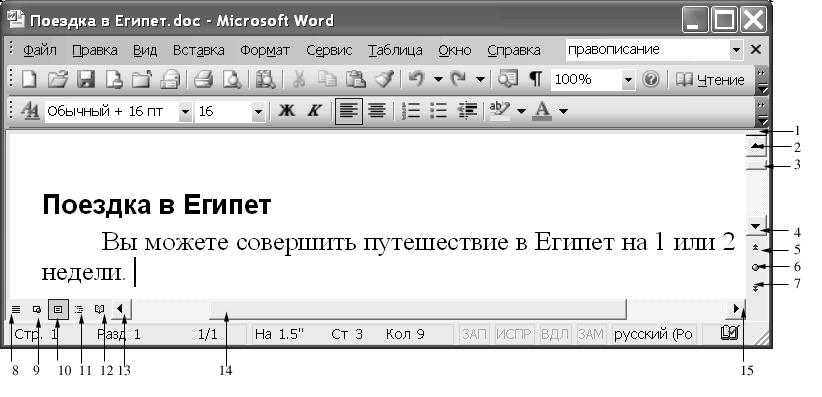Viewport: 822px width, 397px height.
Task: Click the Copy icon
Action: pyautogui.click(x=328, y=80)
